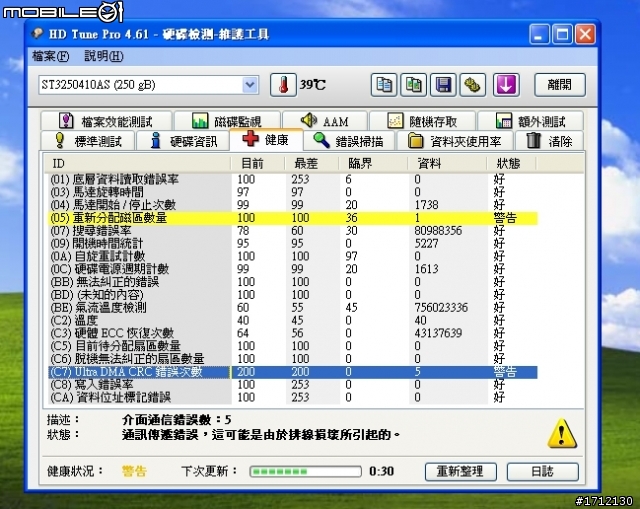The width and height of the screenshot is (640, 509).
Task: Close the HD Tune Pro window
Action: click(585, 34)
